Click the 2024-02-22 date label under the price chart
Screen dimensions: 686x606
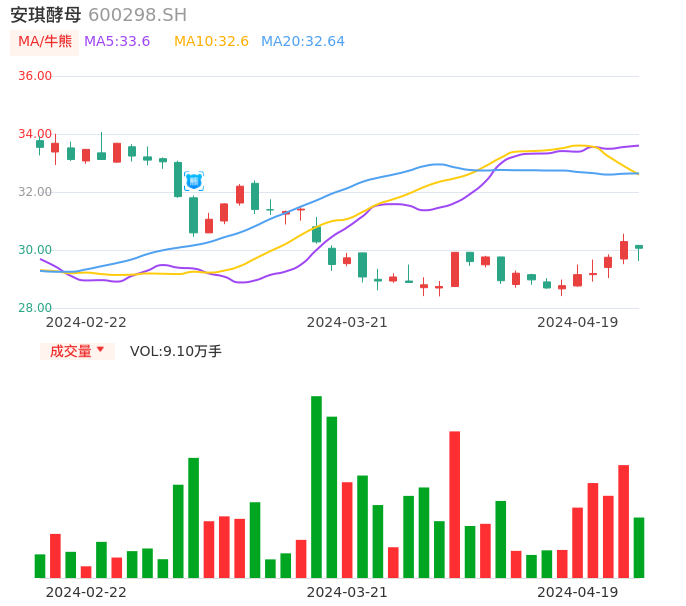[x=86, y=322]
